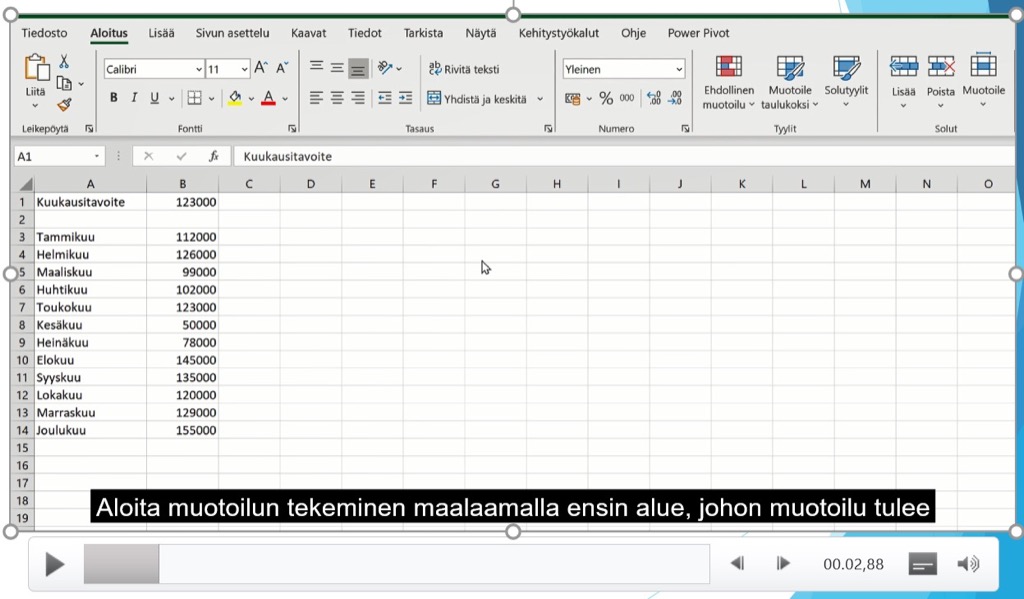
Task: Click the Lisää insert cells icon
Action: [x=904, y=67]
